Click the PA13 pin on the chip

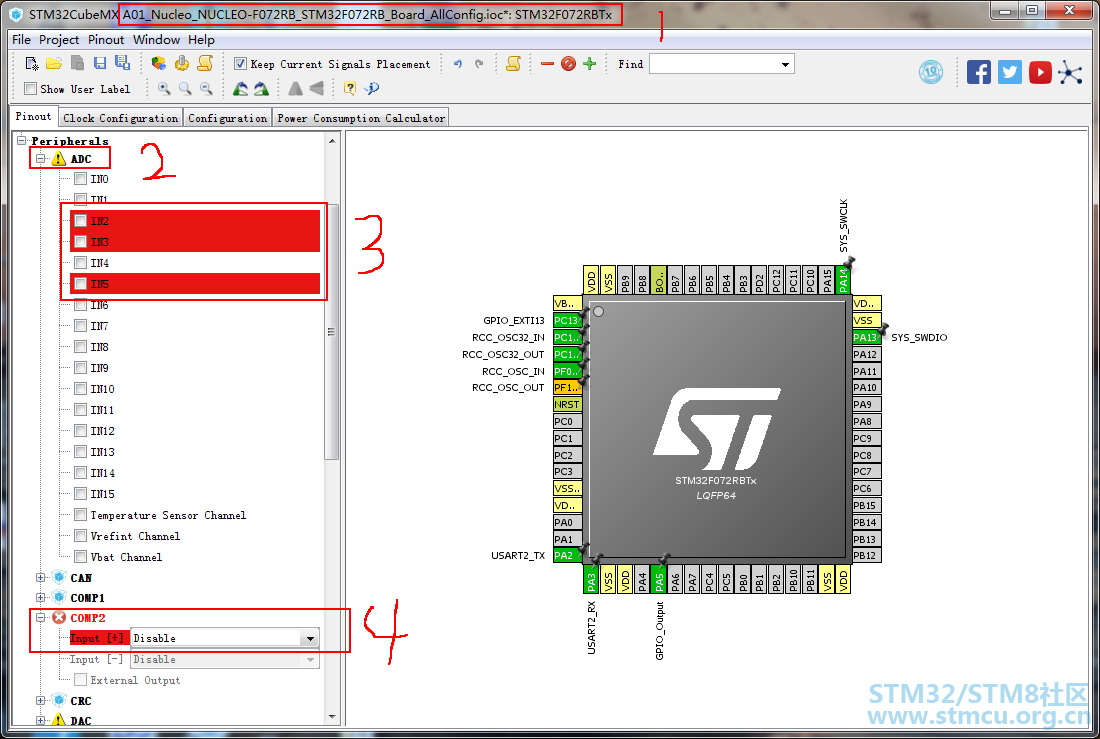866,338
